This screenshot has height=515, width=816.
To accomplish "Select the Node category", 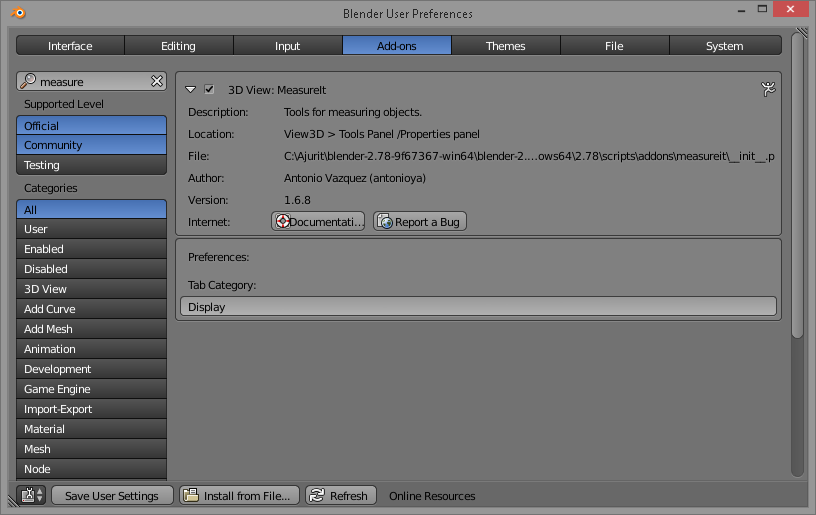I will point(92,469).
